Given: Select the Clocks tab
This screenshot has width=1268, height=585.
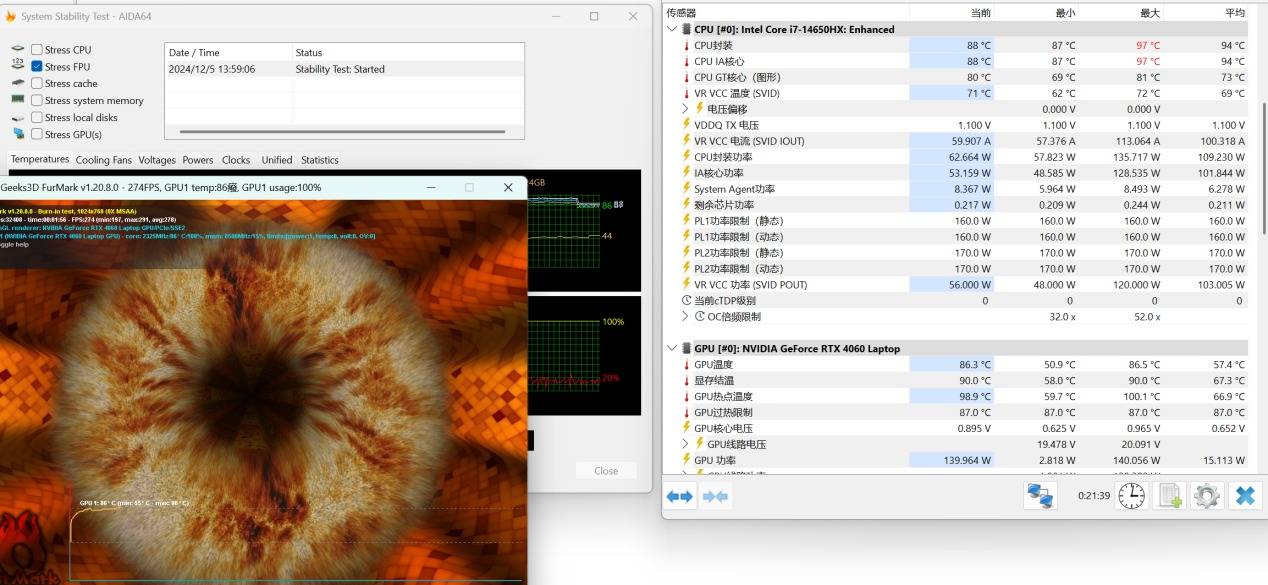Looking at the screenshot, I should tap(236, 160).
